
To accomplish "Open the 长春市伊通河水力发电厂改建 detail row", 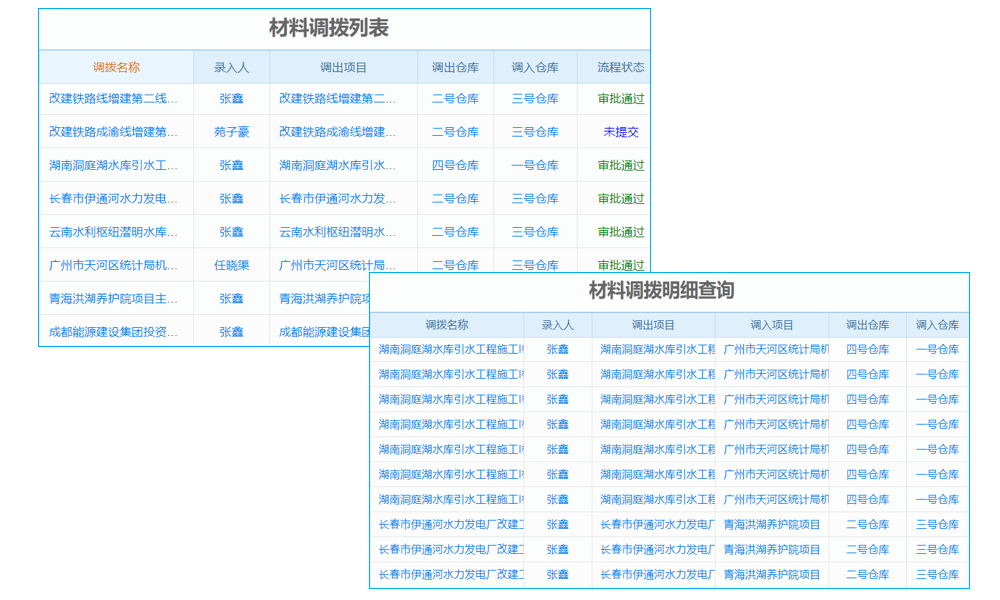I will click(448, 523).
